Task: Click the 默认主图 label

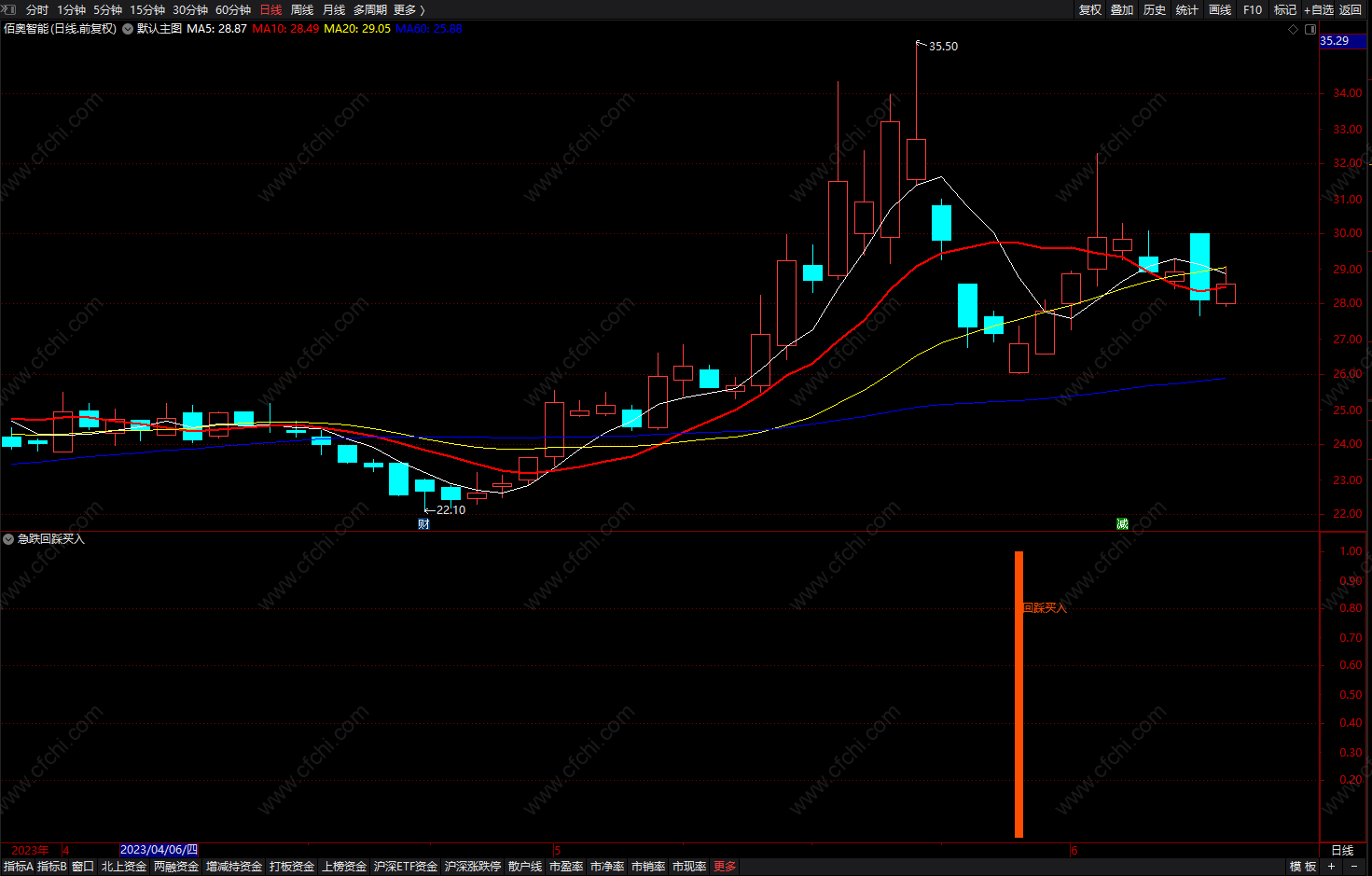Action: tap(159, 29)
